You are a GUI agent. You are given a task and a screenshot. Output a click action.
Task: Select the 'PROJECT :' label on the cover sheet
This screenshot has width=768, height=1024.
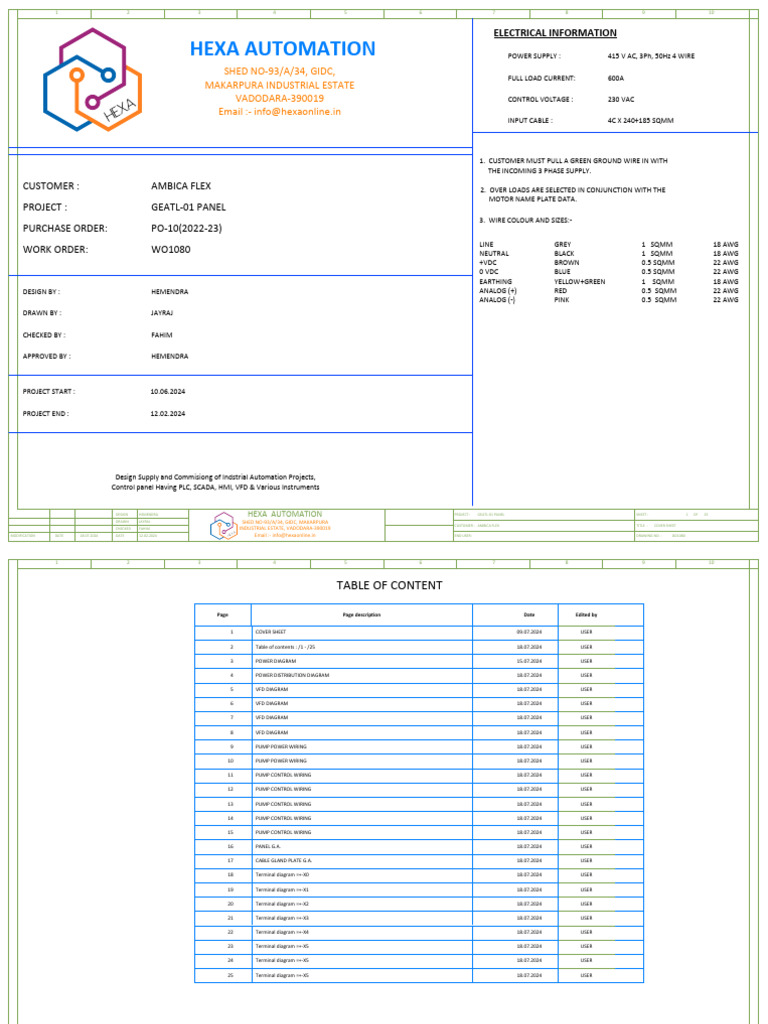45,207
